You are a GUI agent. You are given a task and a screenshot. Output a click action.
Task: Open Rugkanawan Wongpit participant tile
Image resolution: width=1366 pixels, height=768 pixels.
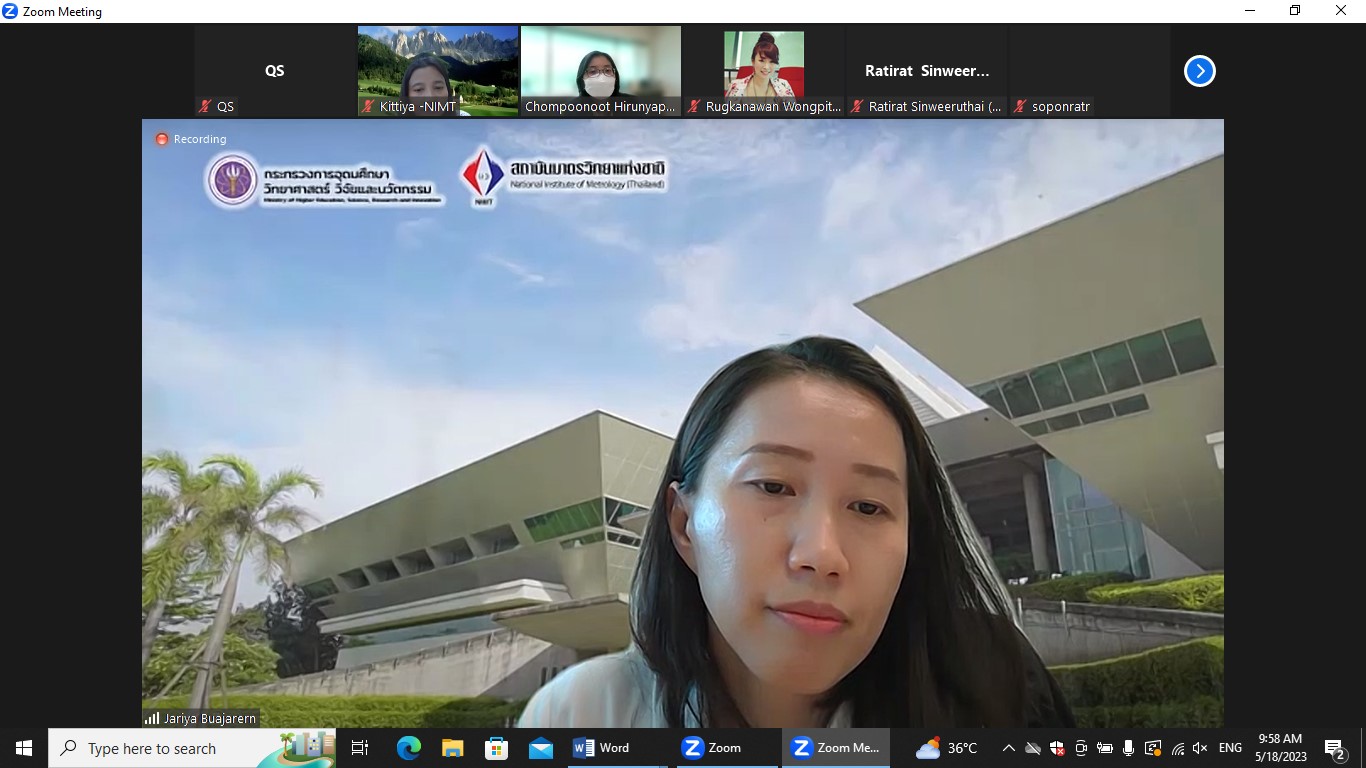click(763, 71)
